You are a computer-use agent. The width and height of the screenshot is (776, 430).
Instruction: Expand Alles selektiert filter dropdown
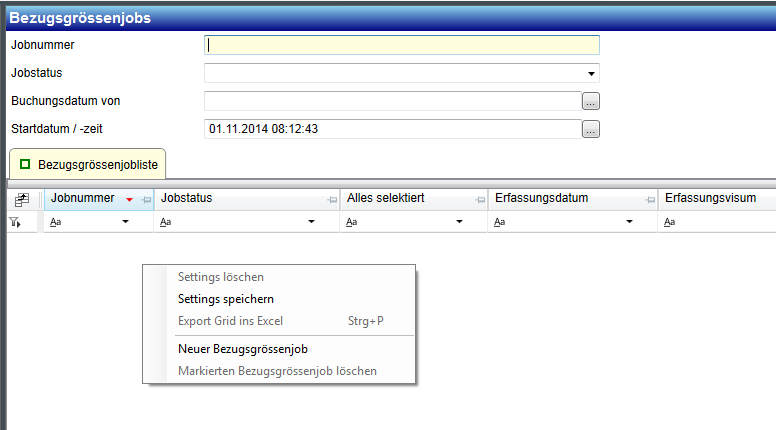[459, 222]
